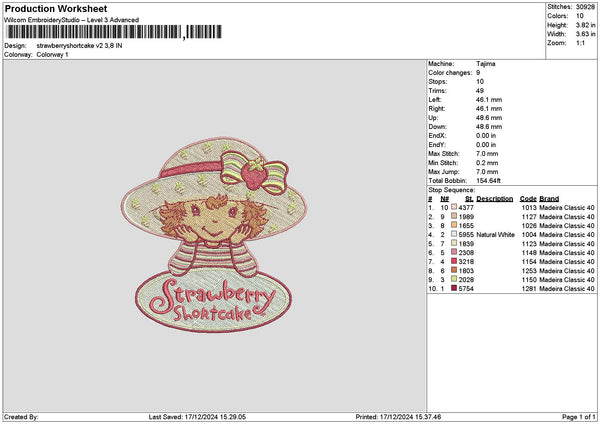Click the Height value 3.82 in
The width and height of the screenshot is (600, 424).
[585, 25]
